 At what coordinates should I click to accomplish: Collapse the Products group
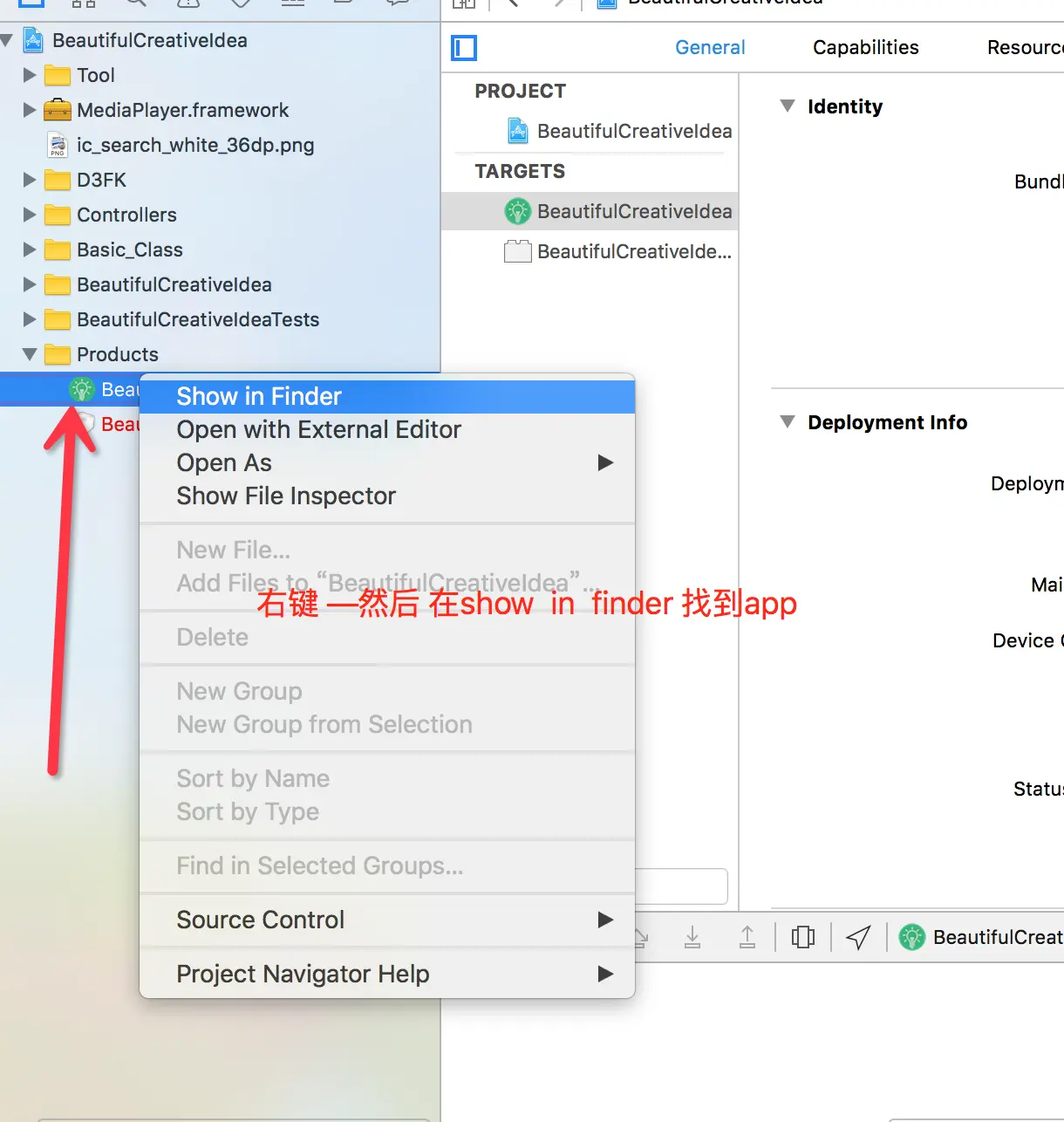click(x=30, y=354)
